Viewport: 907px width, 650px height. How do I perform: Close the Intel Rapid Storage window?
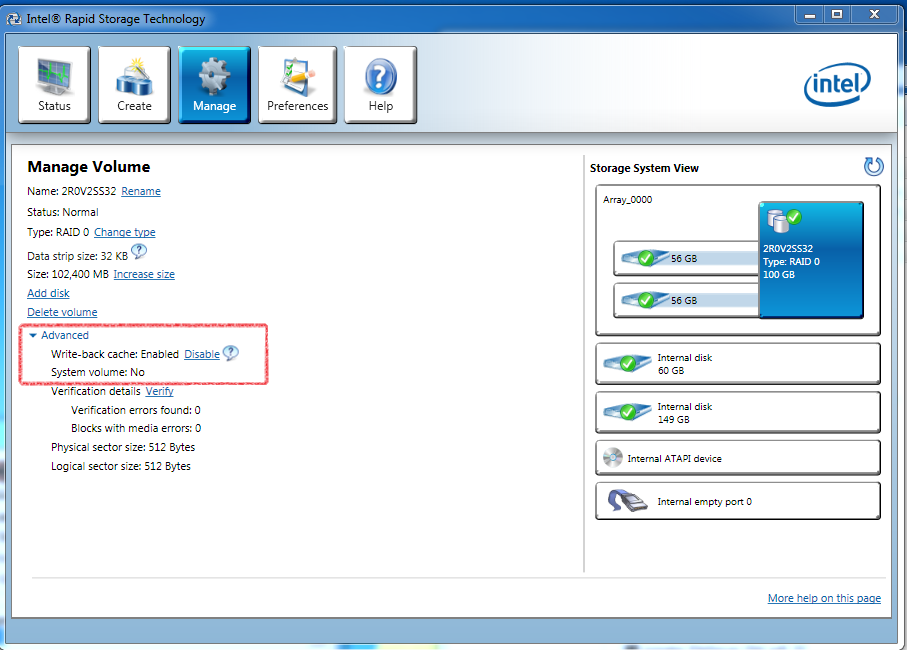click(x=874, y=15)
